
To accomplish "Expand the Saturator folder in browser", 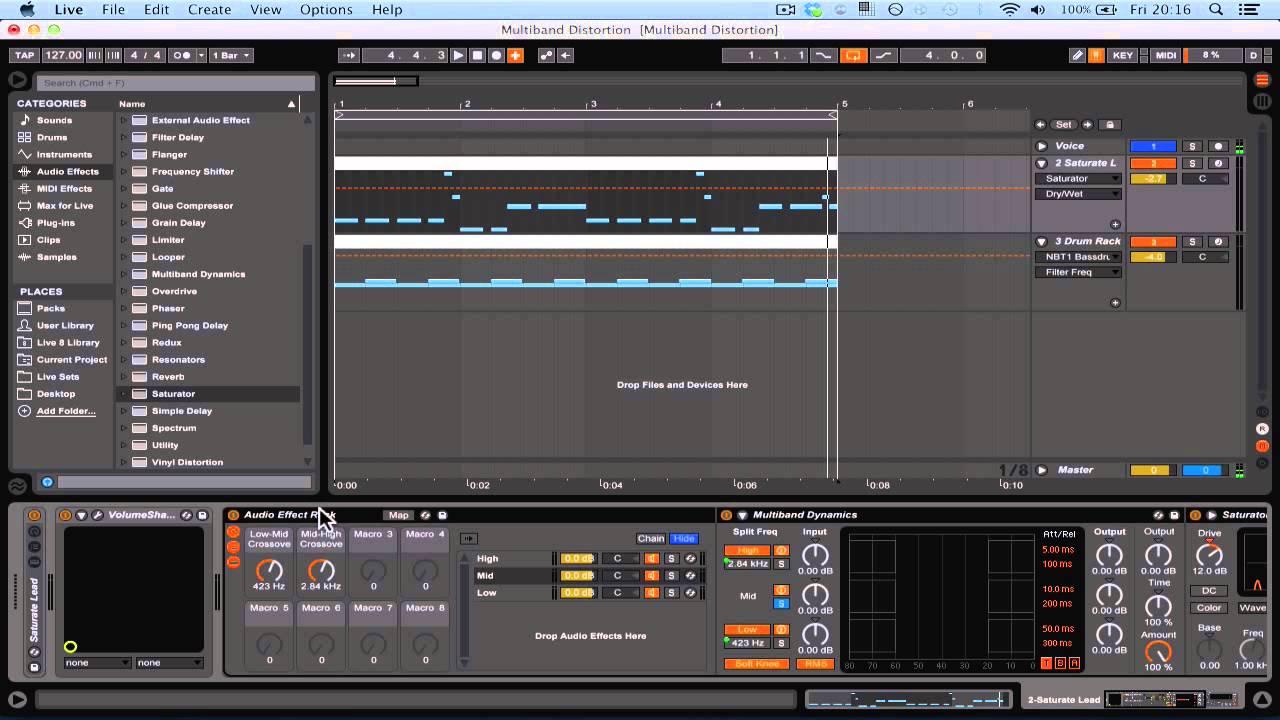I will 124,394.
